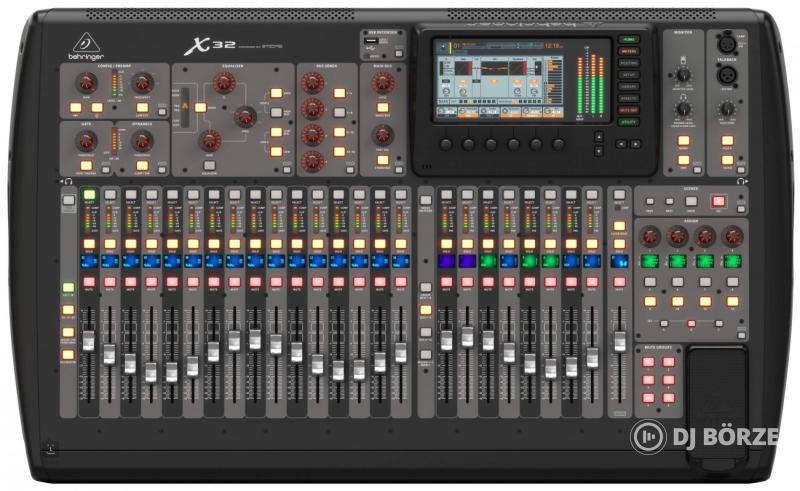Click the first Assign knob
This screenshot has height=491, width=800.
(650, 236)
